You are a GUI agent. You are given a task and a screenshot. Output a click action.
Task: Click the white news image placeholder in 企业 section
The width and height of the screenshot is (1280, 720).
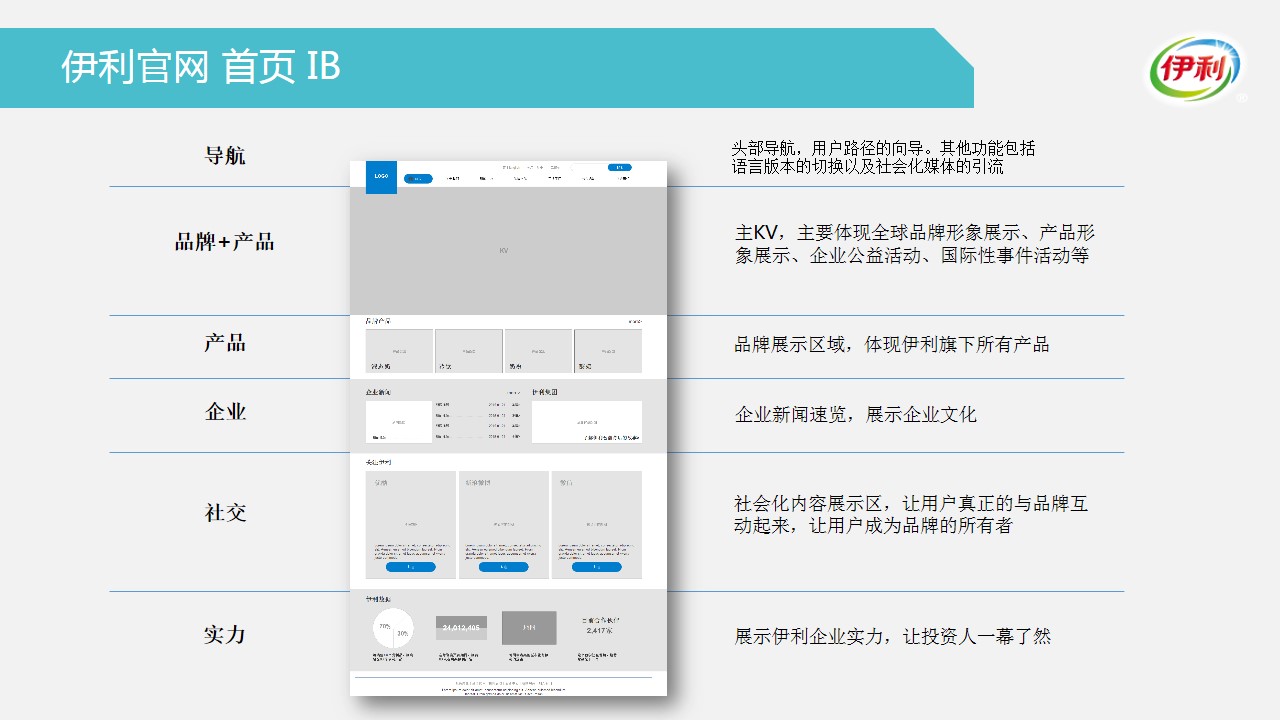pos(399,421)
